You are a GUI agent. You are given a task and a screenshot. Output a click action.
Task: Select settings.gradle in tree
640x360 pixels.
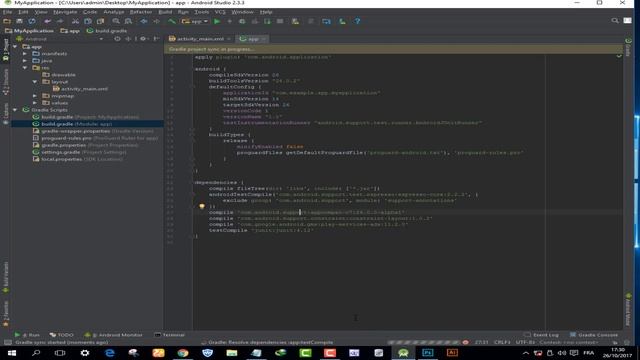pos(78,152)
